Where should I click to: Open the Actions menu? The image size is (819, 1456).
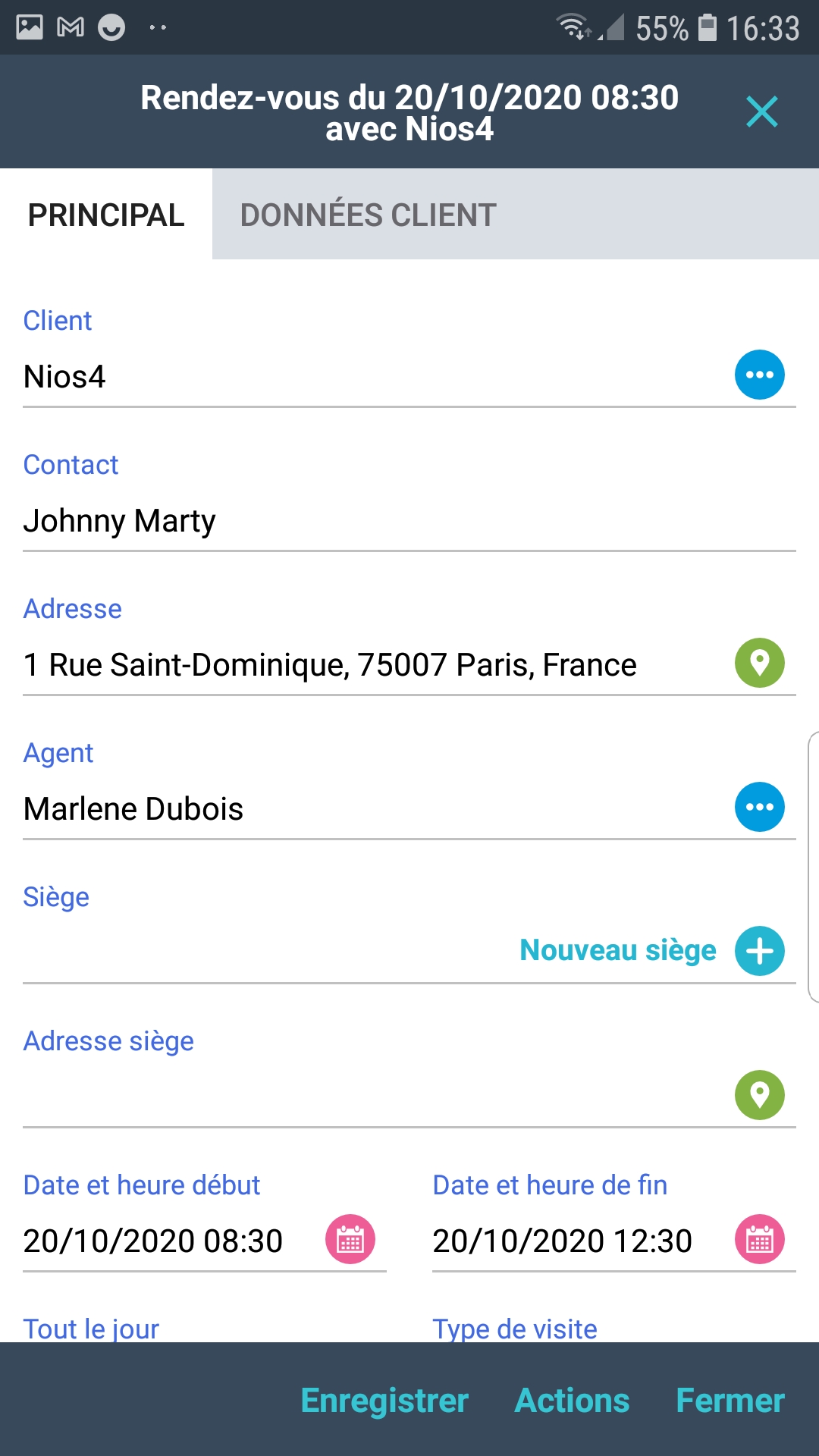point(572,1401)
